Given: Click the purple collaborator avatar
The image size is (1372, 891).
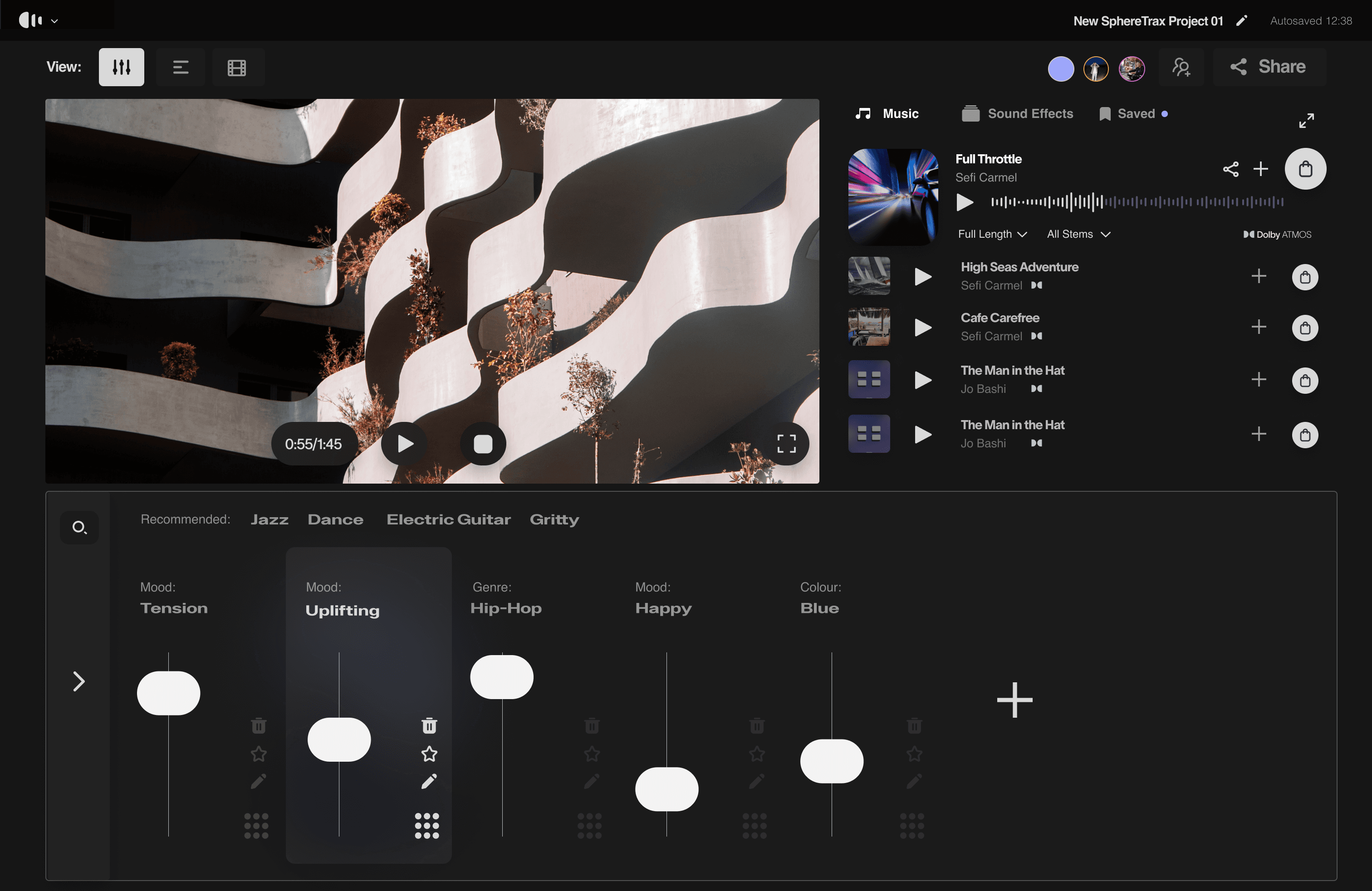Looking at the screenshot, I should (x=1061, y=69).
